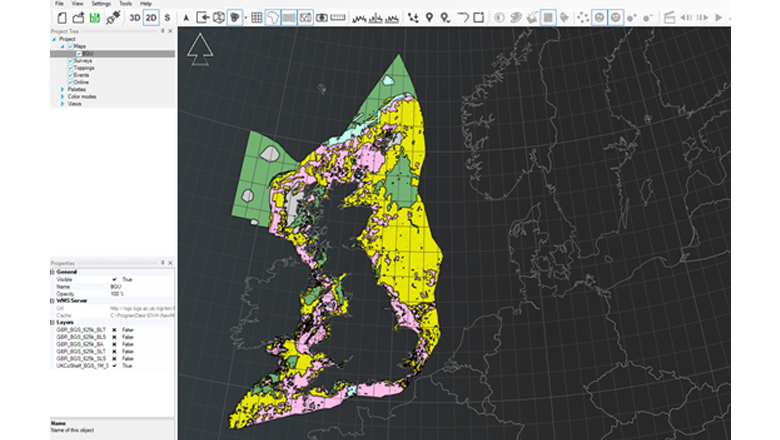780x440 pixels.
Task: Toggle the map image overlay icon
Action: (305, 18)
